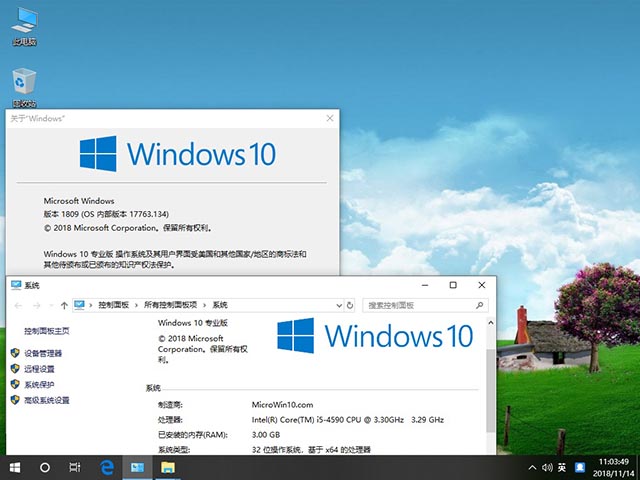Screen dimensions: 640x480
Task: Close the System window
Action: click(482, 285)
